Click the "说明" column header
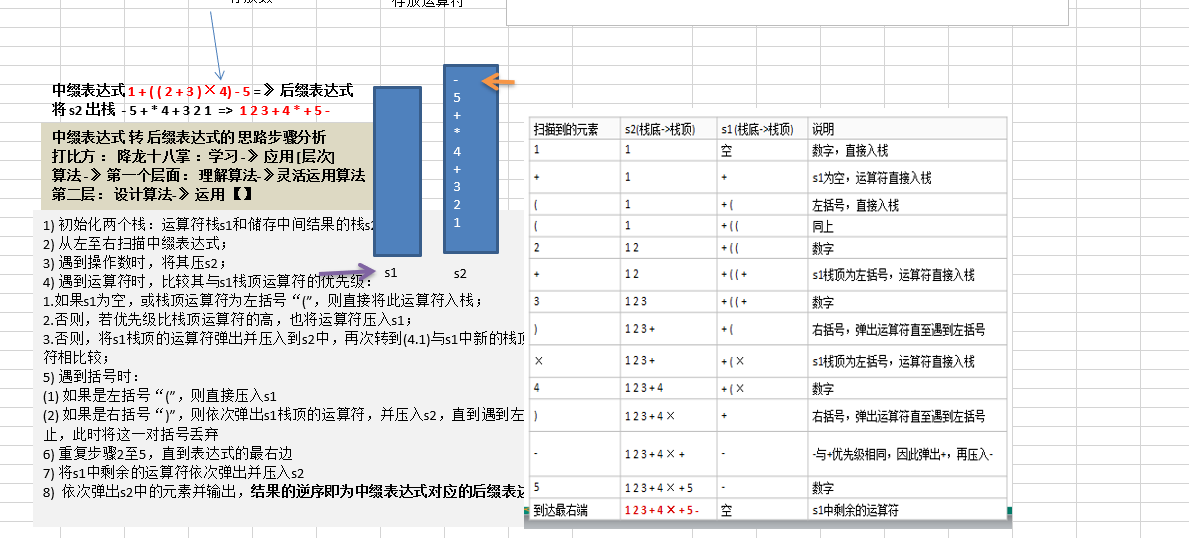 pos(823,129)
